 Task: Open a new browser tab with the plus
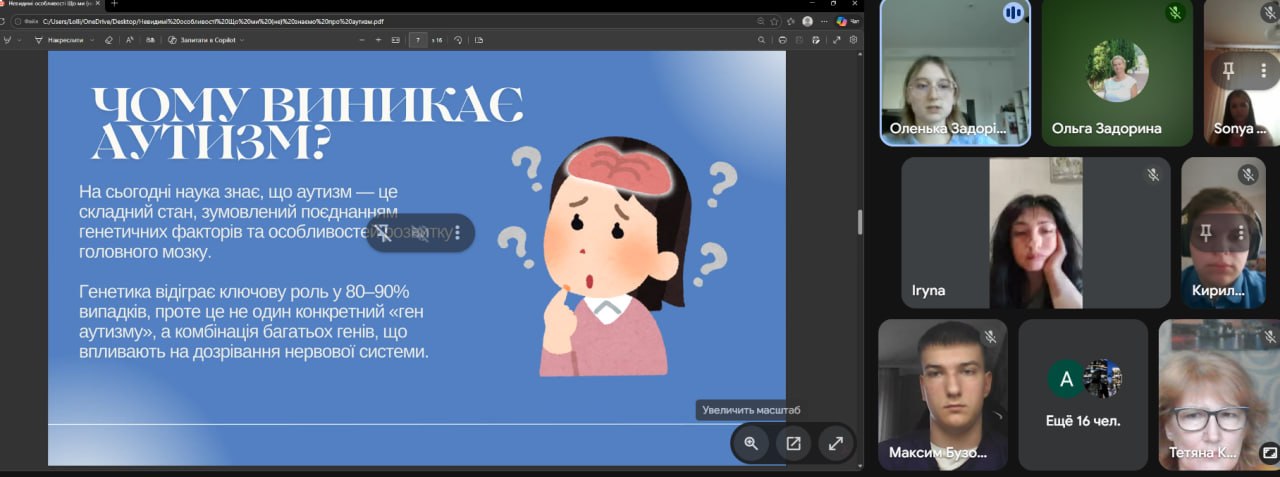(114, 4)
